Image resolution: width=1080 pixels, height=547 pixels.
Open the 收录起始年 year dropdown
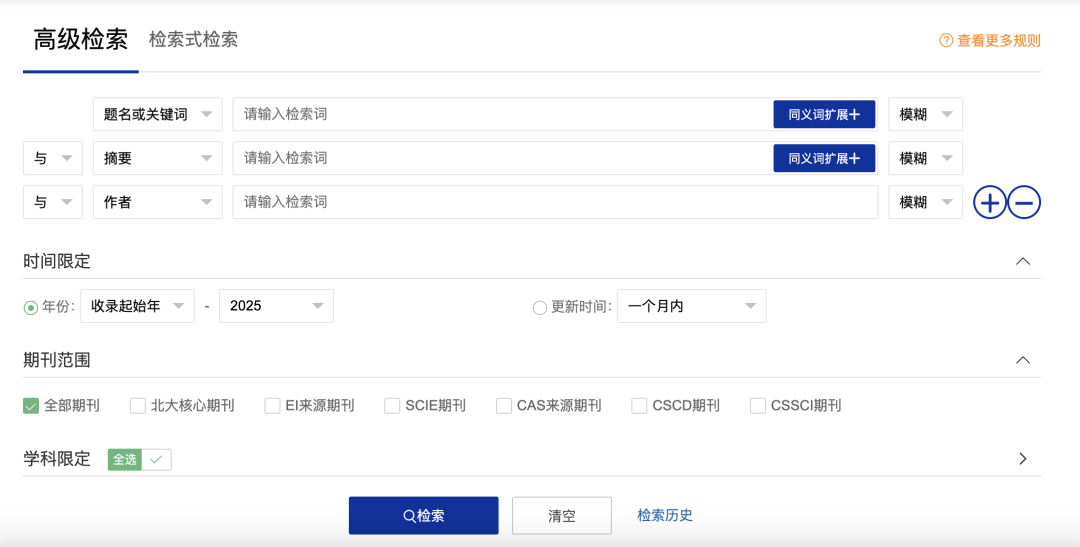(x=137, y=306)
